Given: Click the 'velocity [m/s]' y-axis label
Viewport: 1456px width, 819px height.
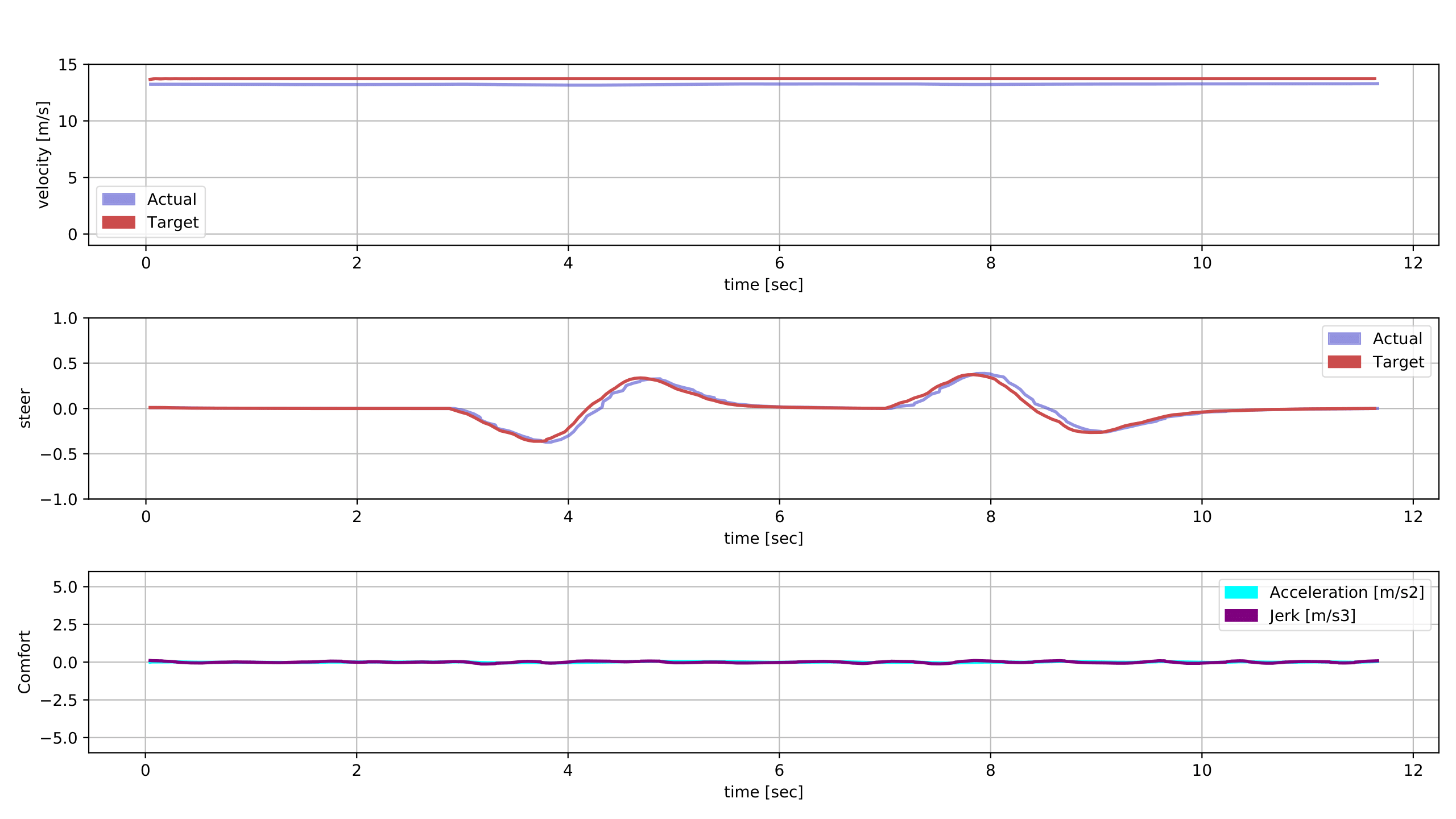Looking at the screenshot, I should [x=43, y=155].
